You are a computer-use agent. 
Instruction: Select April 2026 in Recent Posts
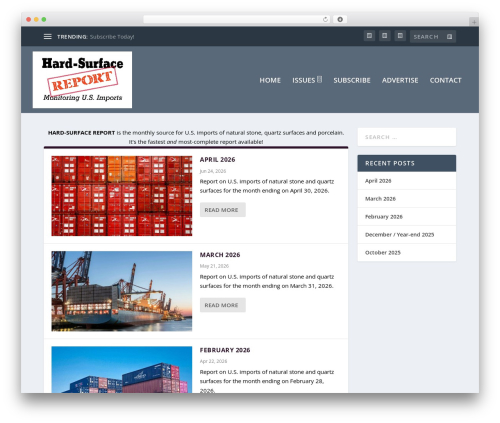point(378,181)
